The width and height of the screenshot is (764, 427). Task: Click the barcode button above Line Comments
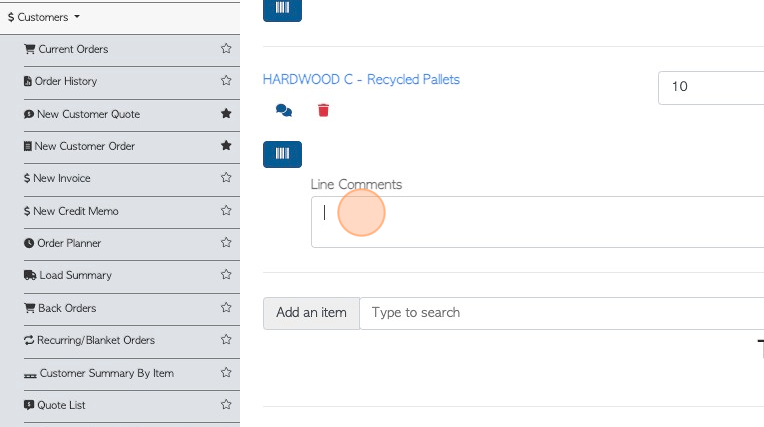283,154
